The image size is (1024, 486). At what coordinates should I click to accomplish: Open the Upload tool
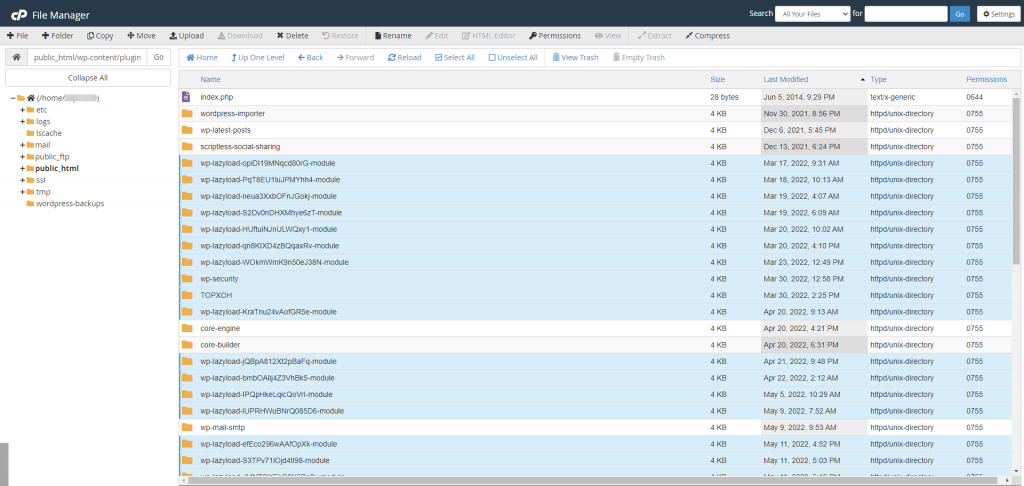tap(186, 36)
